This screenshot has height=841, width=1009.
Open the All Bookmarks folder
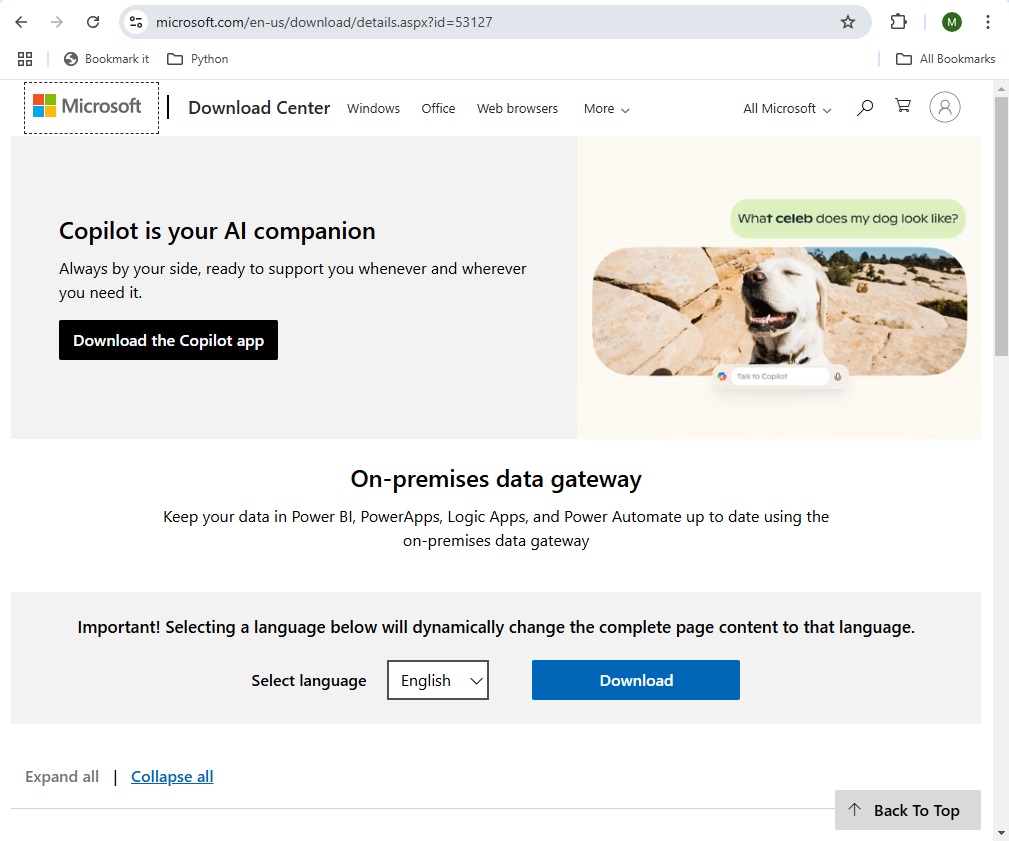[945, 59]
